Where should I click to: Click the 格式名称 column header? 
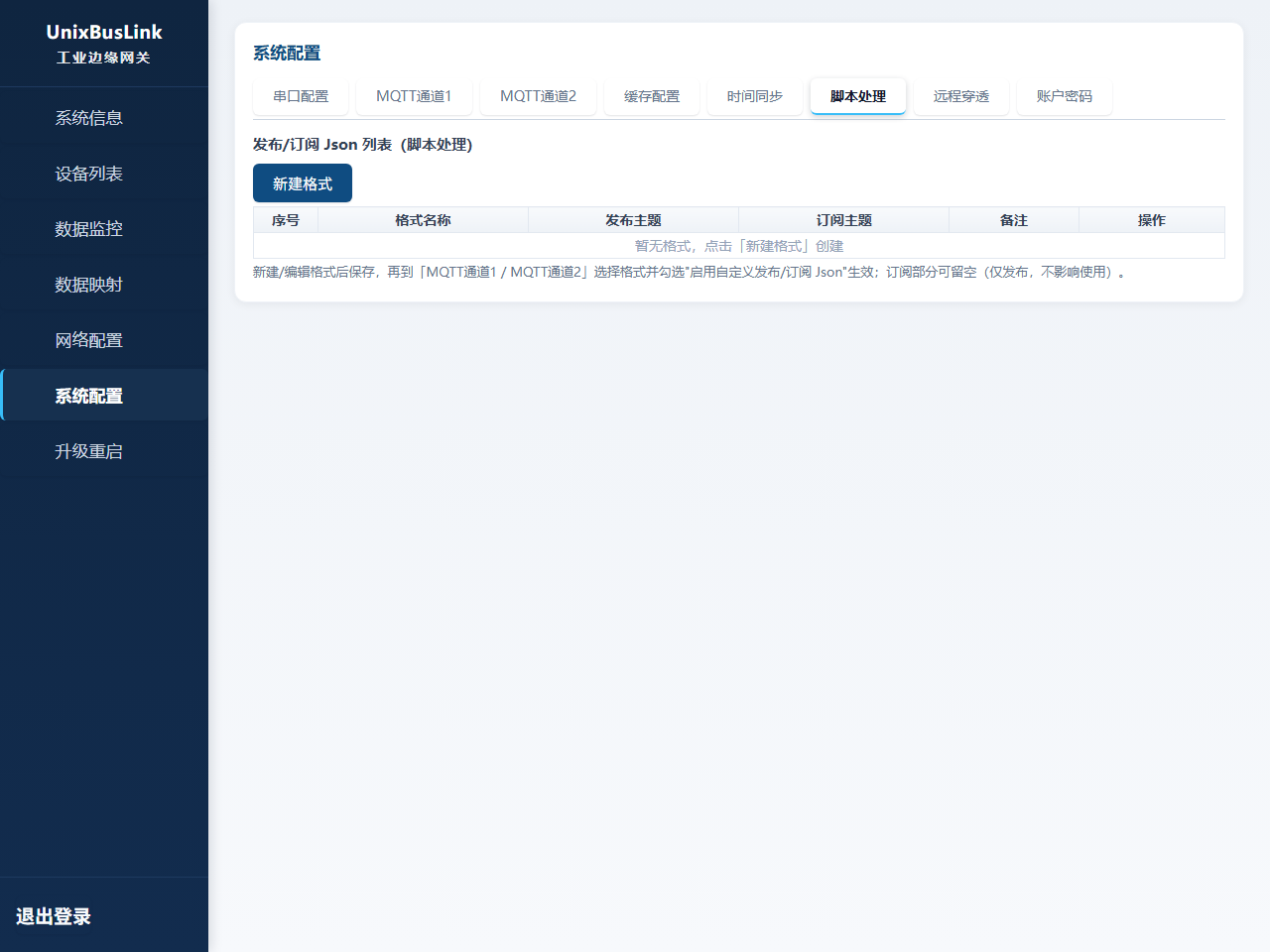click(423, 220)
